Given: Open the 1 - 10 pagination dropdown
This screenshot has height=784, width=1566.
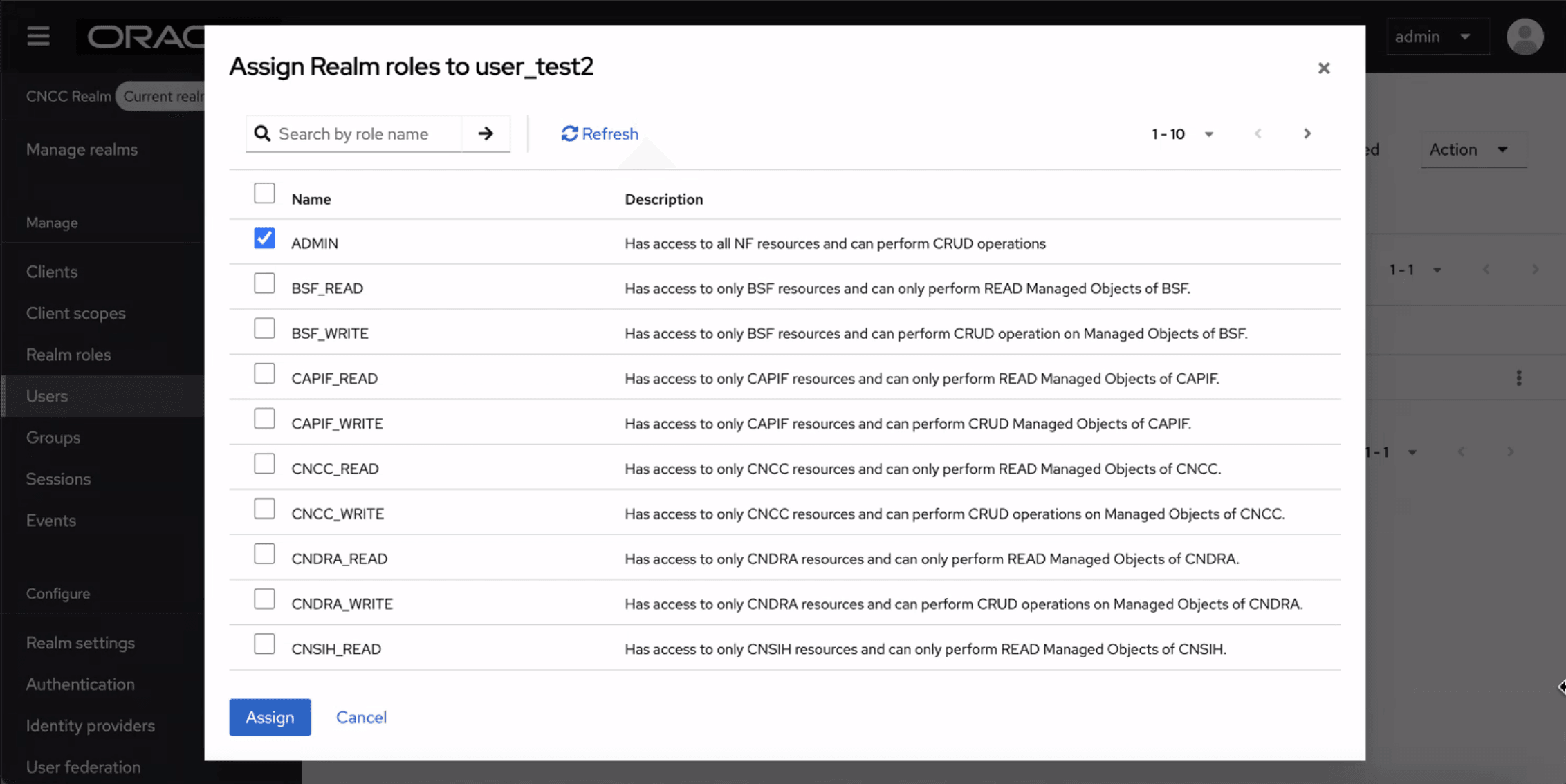Looking at the screenshot, I should 1182,133.
